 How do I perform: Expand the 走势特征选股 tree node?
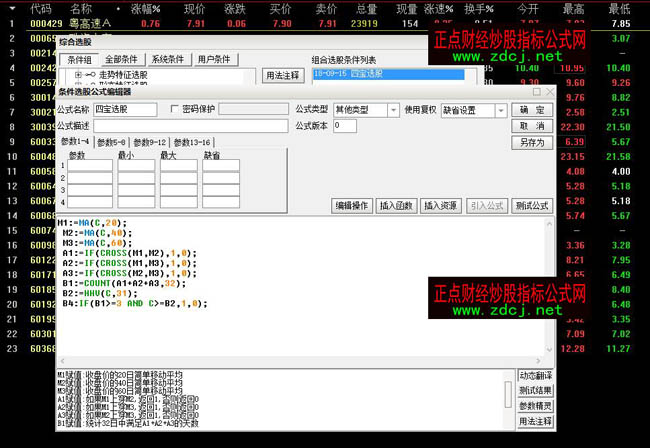pos(78,75)
